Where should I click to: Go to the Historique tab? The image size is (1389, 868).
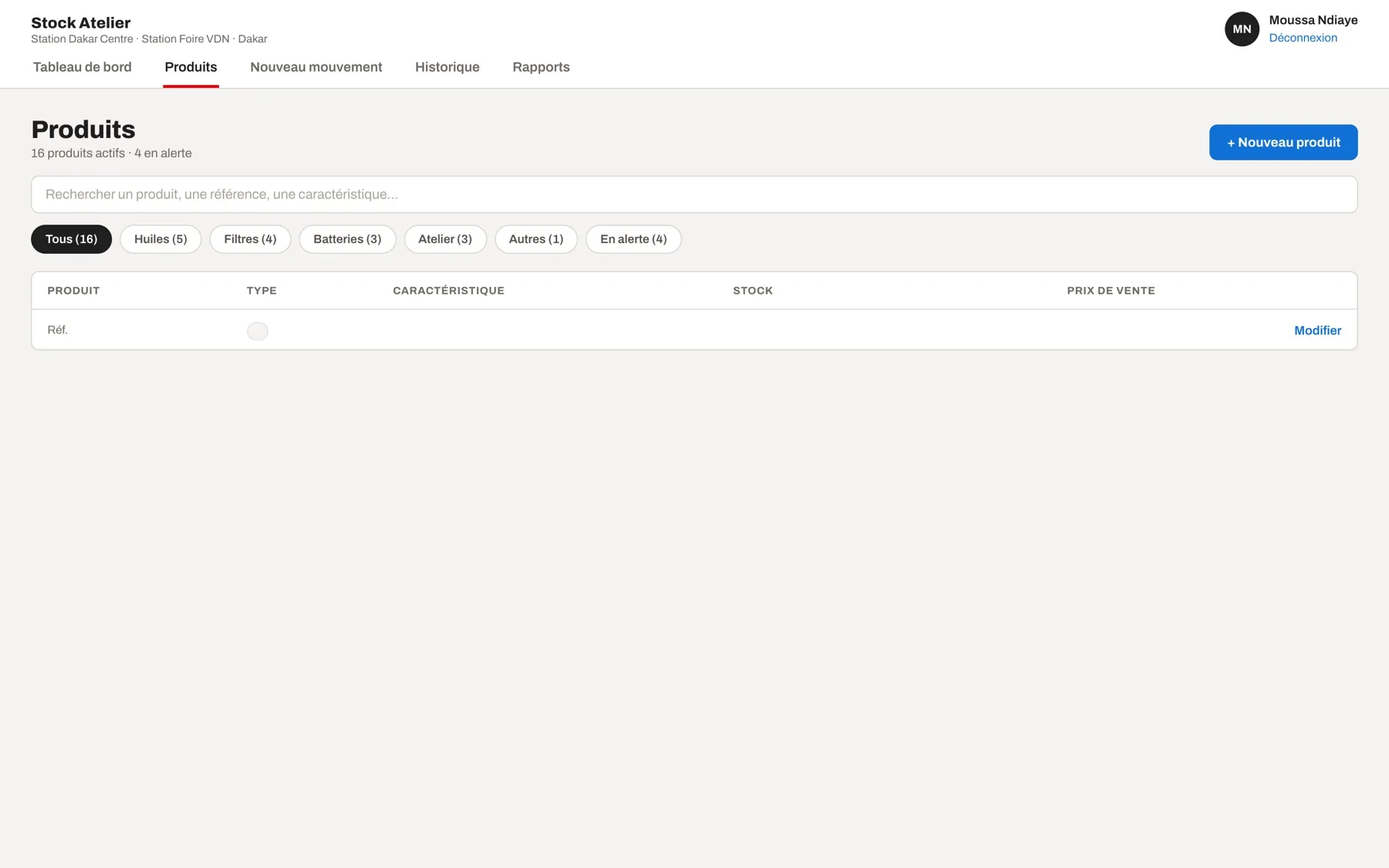[447, 67]
